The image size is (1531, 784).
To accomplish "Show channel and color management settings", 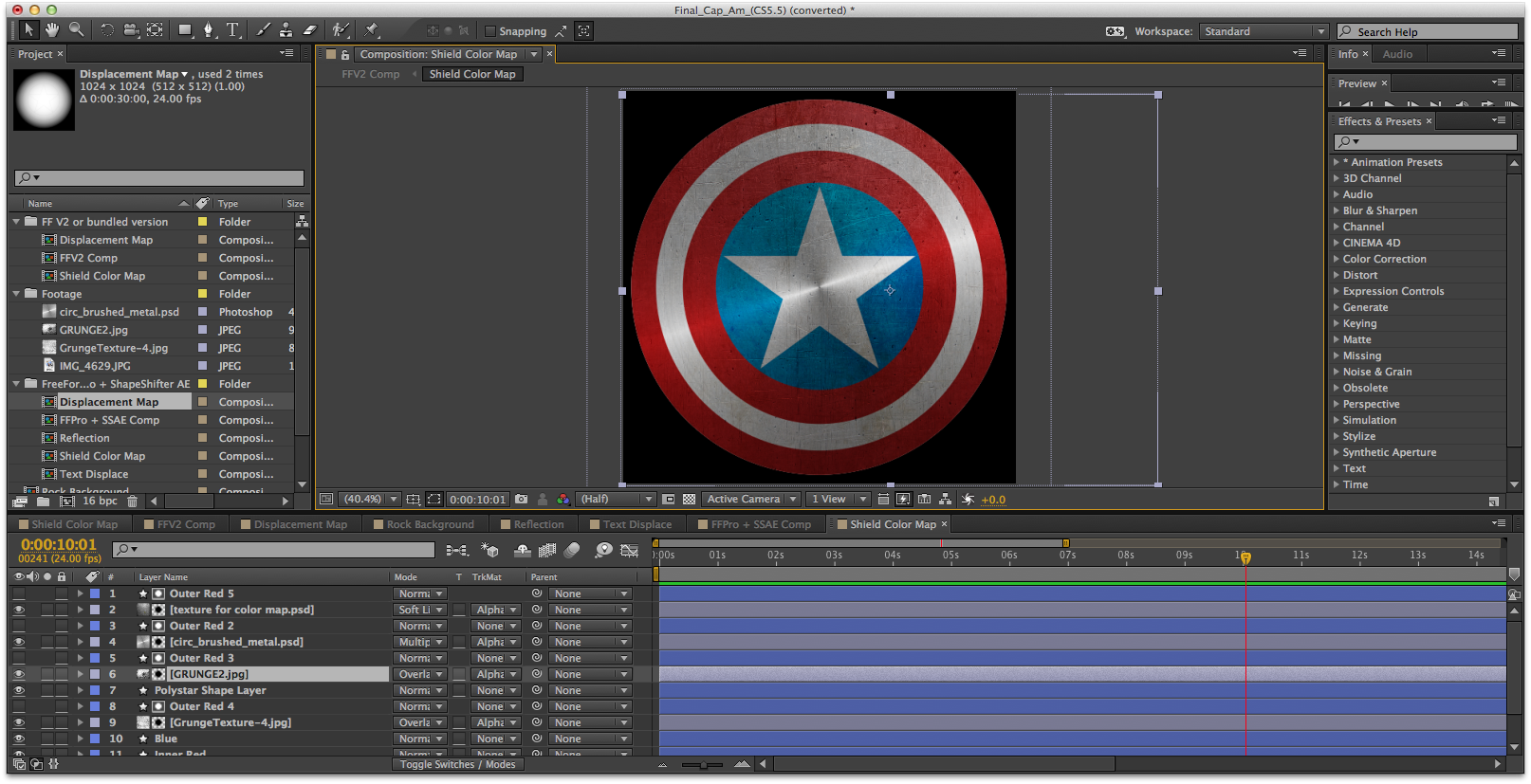I will (x=563, y=499).
